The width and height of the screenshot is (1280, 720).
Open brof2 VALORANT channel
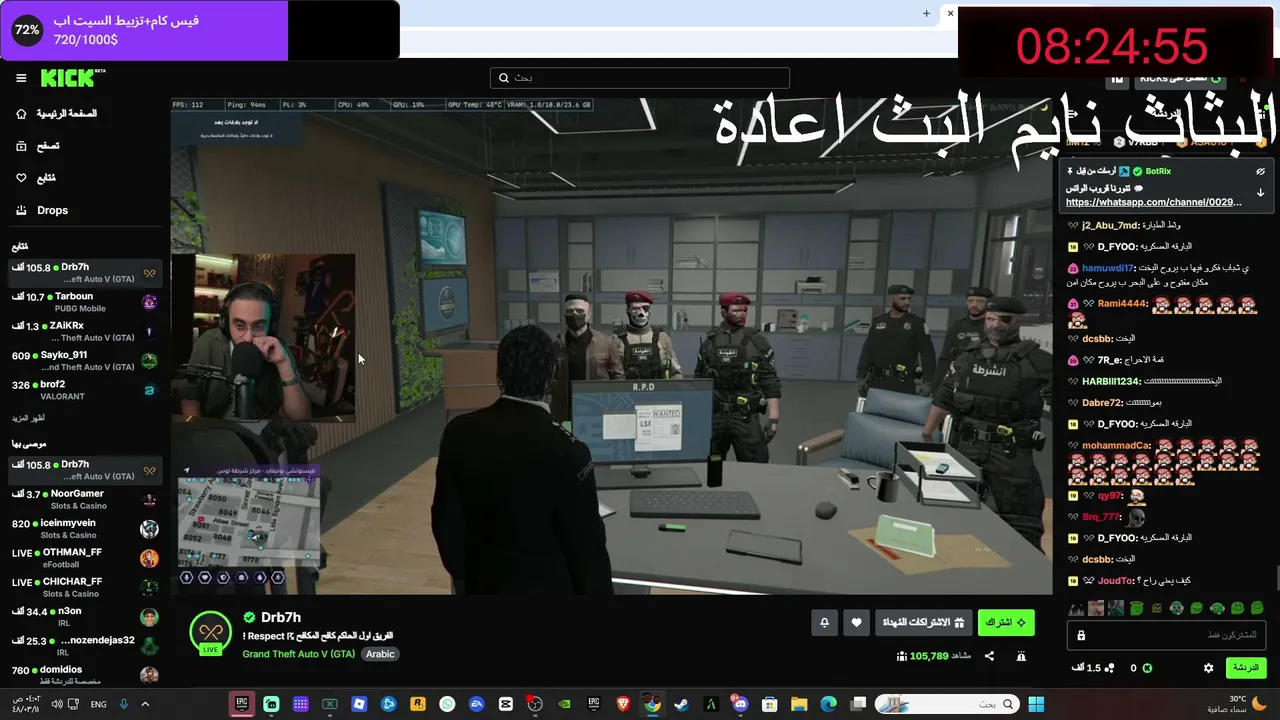pos(84,390)
